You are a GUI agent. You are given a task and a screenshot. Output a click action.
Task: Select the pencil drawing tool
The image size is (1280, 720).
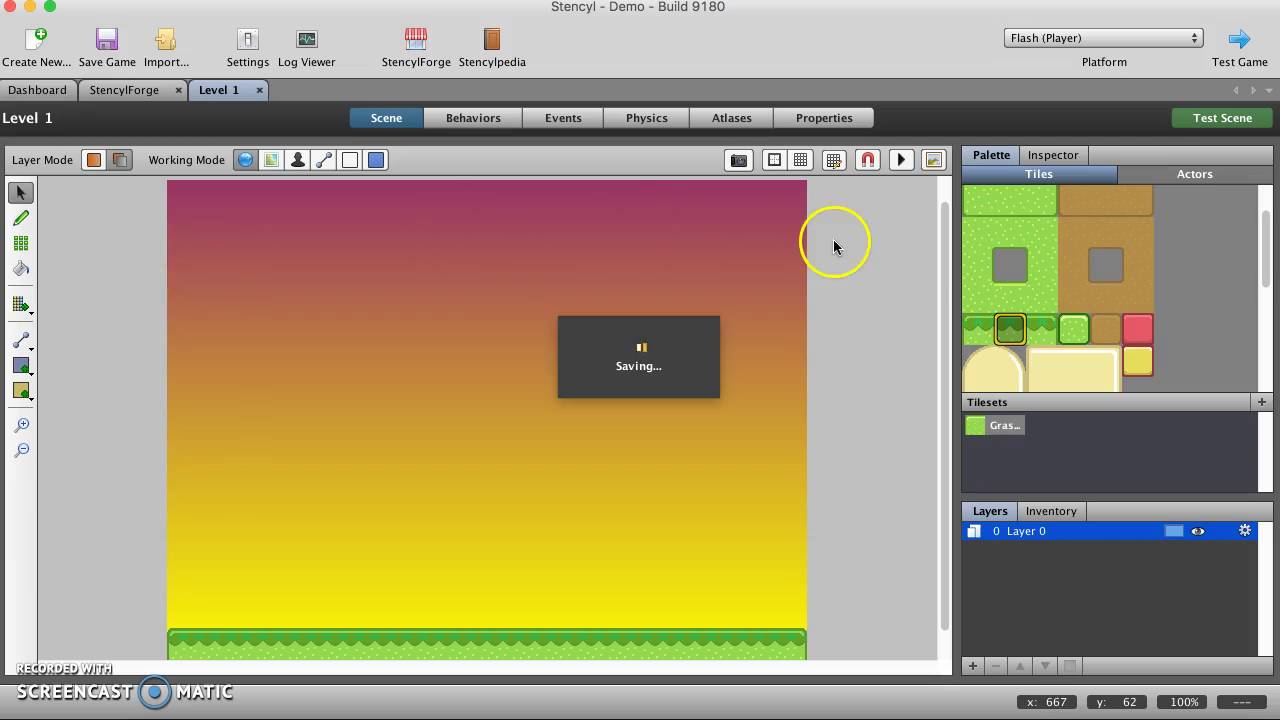[20, 218]
